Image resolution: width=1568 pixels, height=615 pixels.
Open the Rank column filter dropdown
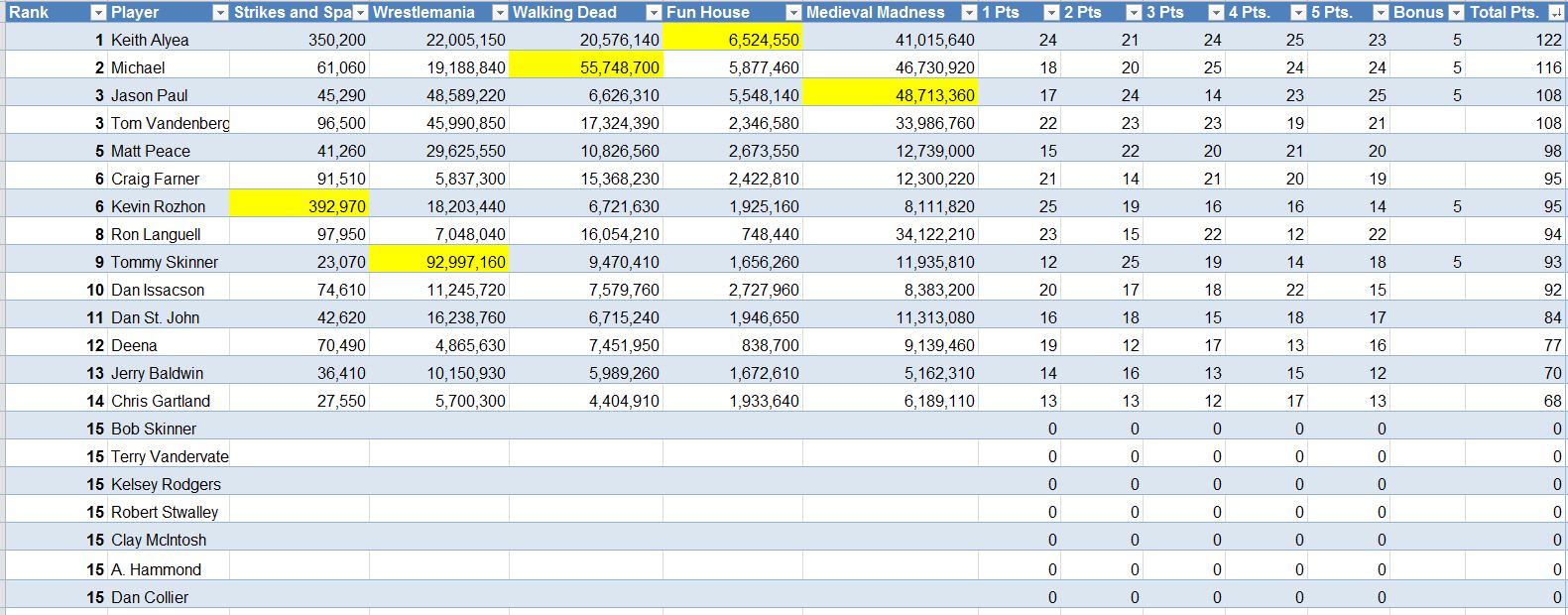[98, 13]
